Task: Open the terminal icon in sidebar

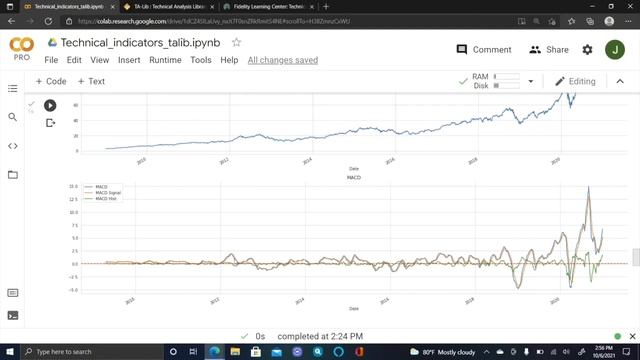Action: coord(13,315)
